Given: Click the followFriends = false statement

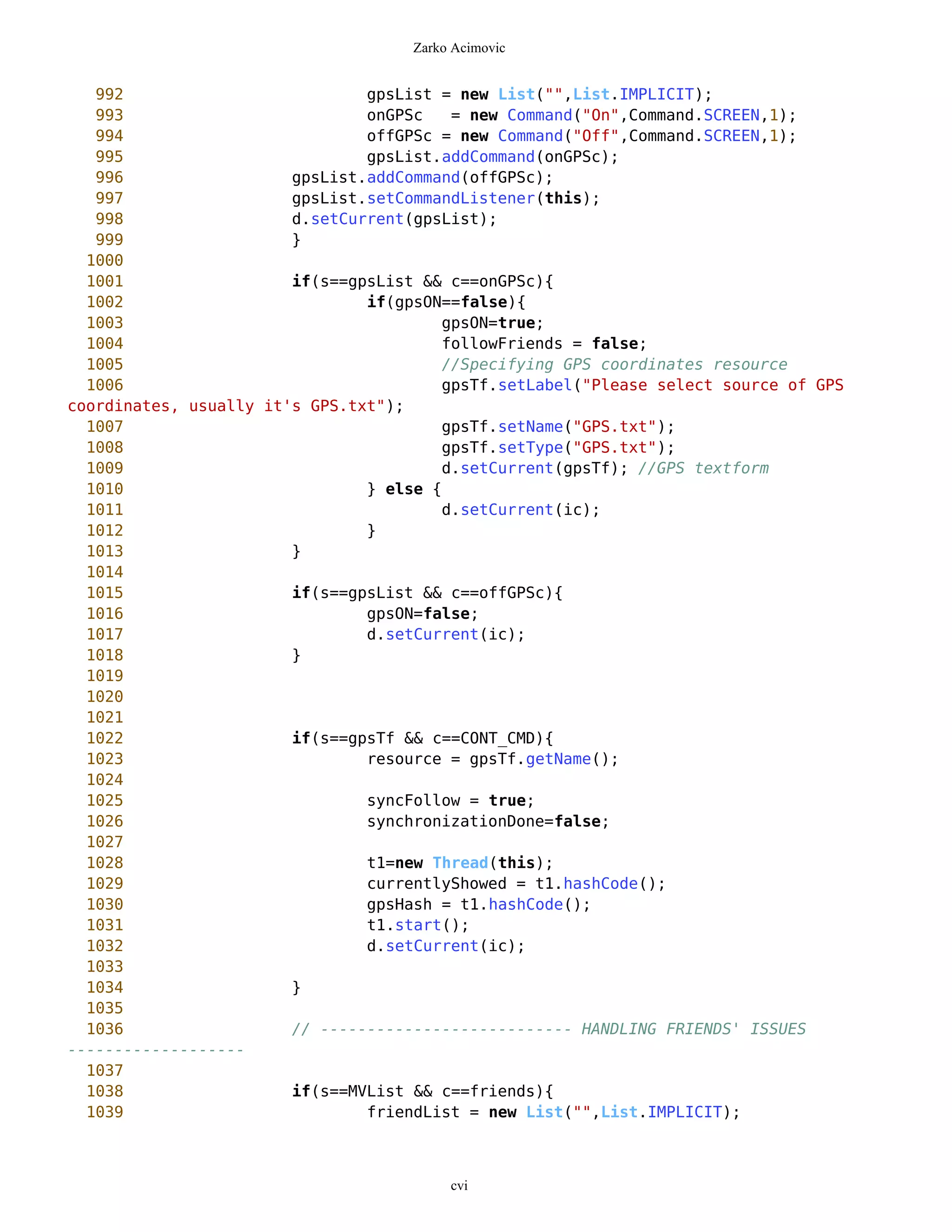Looking at the screenshot, I should click(543, 344).
